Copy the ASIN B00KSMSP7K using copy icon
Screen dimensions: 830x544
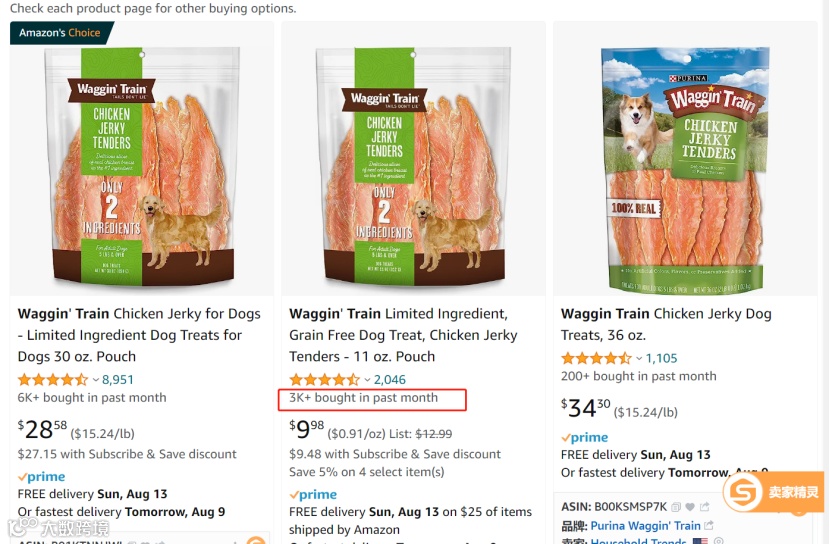point(674,507)
